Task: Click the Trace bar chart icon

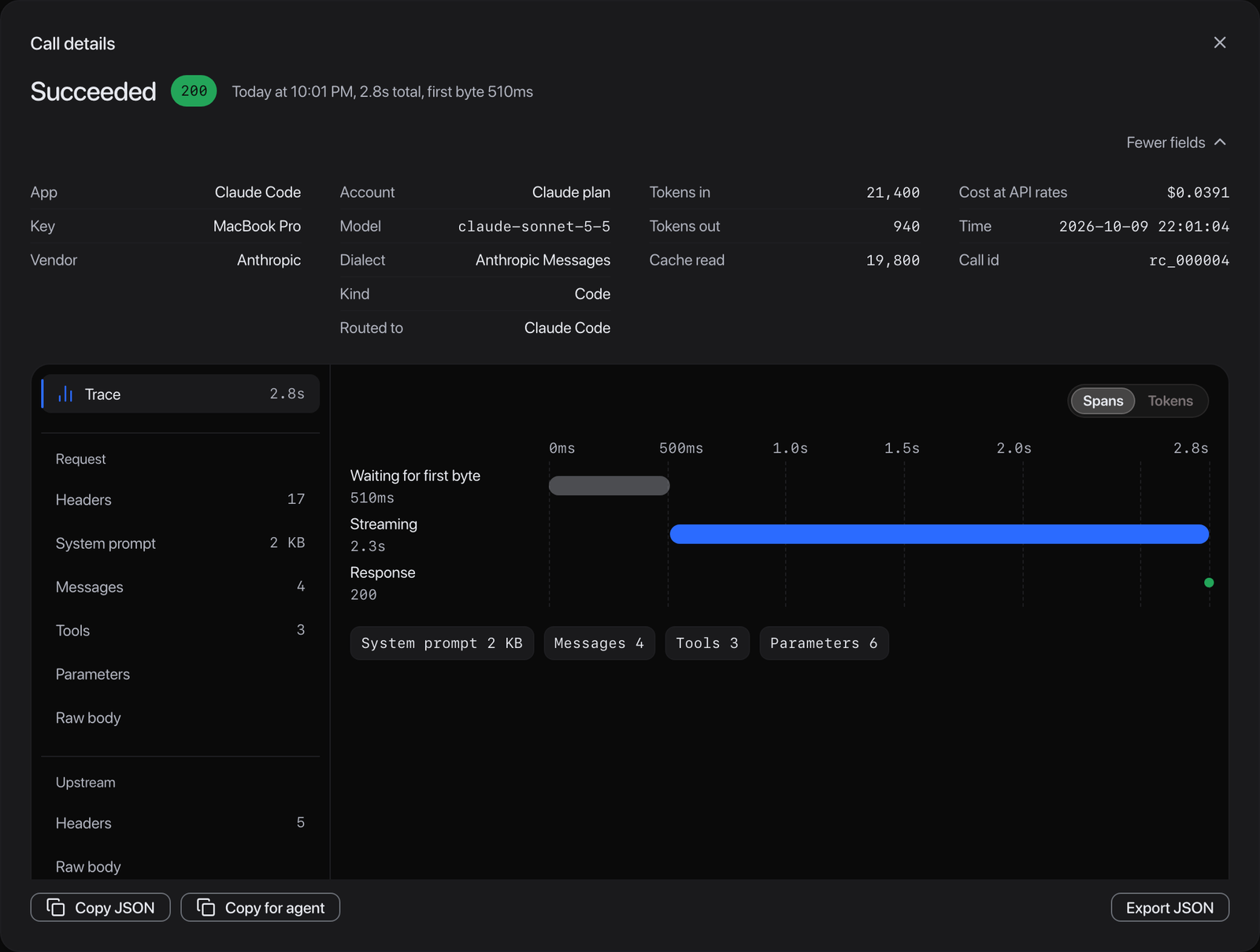Action: tap(65, 394)
